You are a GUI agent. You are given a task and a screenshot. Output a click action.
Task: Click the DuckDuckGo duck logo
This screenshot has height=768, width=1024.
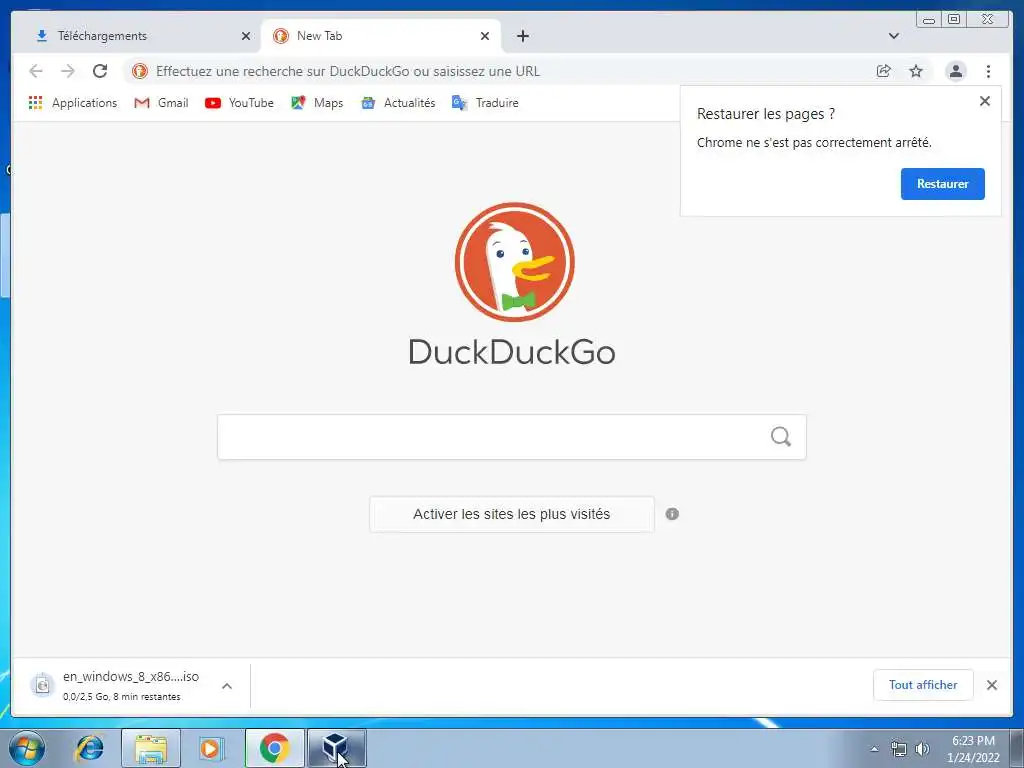click(514, 262)
